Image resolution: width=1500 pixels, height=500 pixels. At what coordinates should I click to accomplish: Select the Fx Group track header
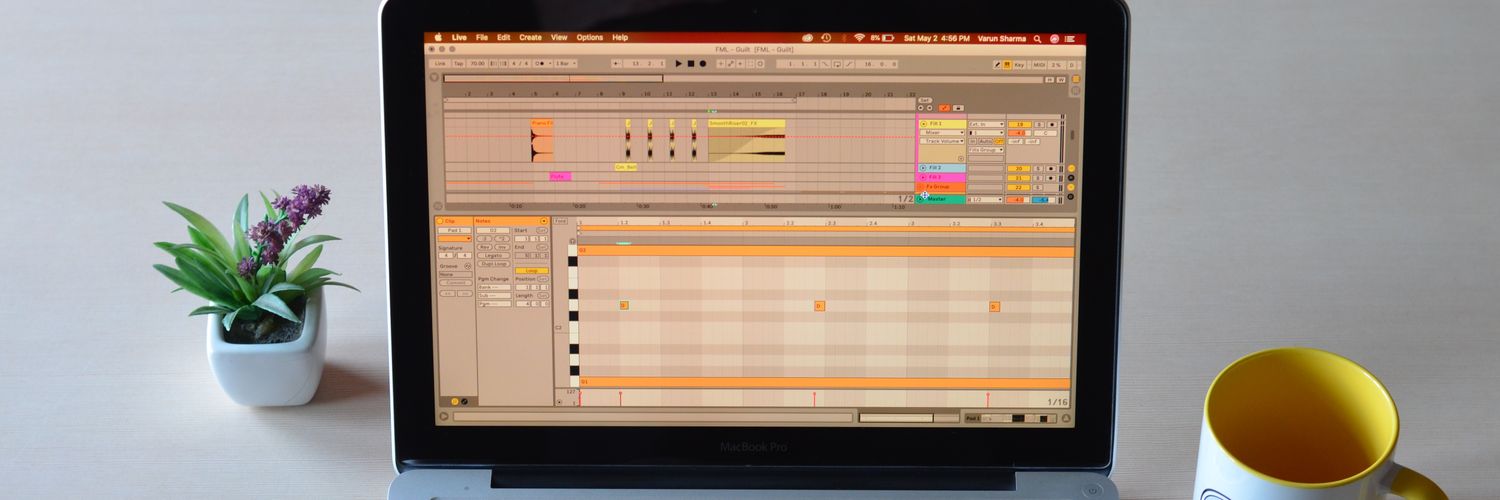pyautogui.click(x=941, y=186)
